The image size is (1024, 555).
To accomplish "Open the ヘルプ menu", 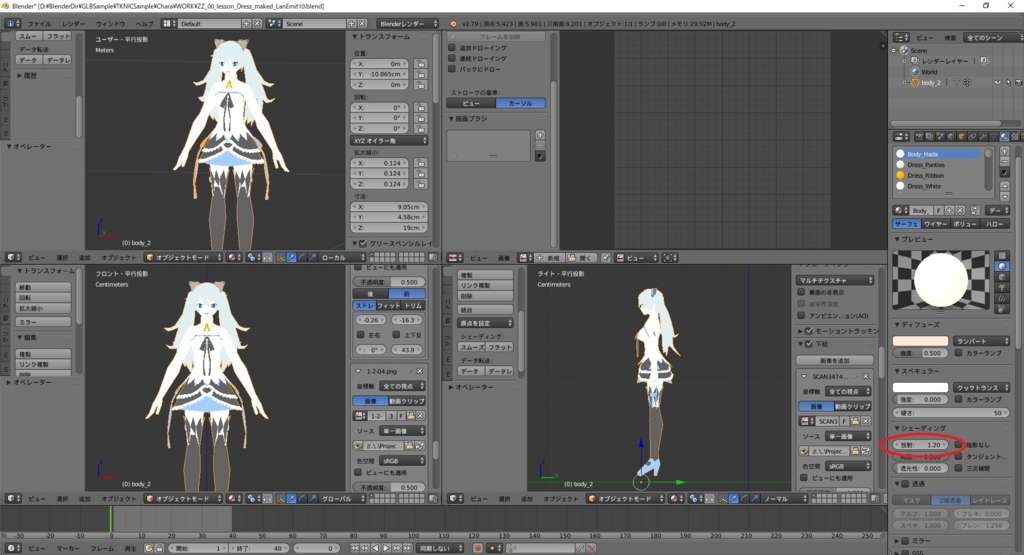I will click(x=144, y=24).
